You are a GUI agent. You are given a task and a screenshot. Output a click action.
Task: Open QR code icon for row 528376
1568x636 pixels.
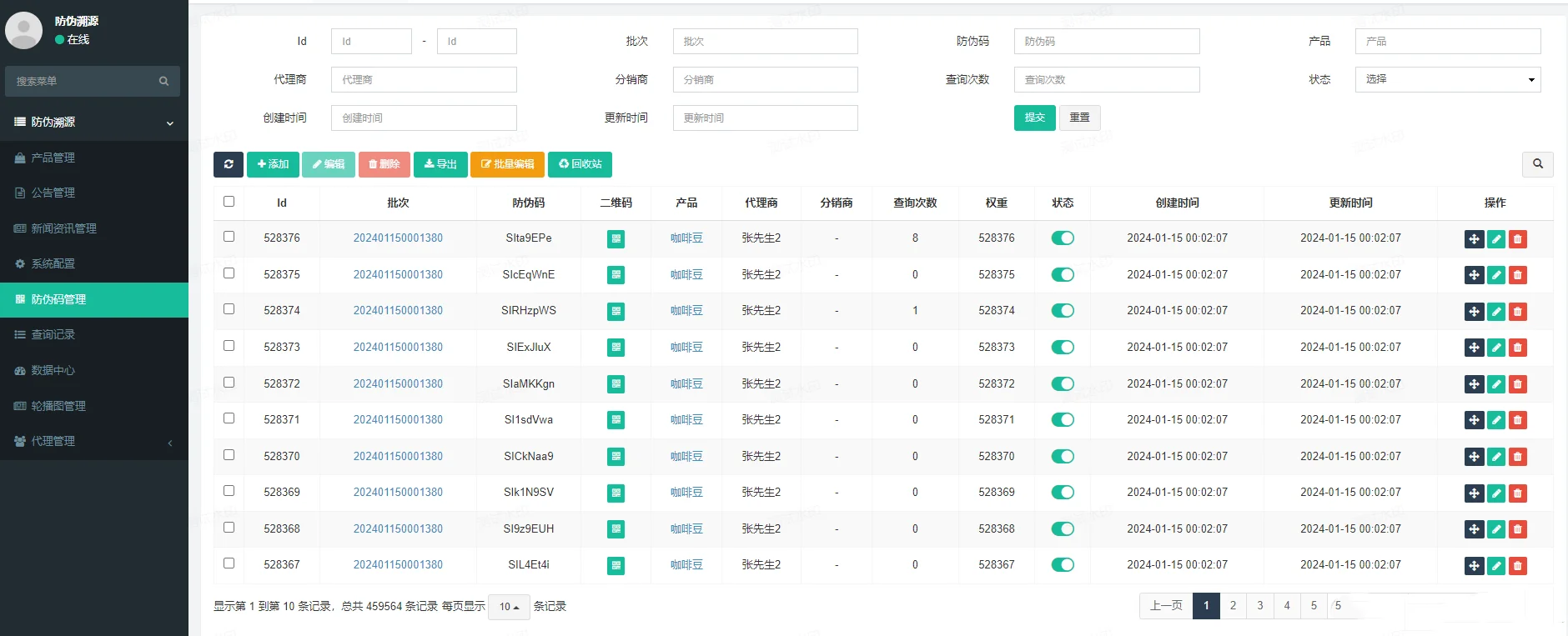tap(616, 239)
